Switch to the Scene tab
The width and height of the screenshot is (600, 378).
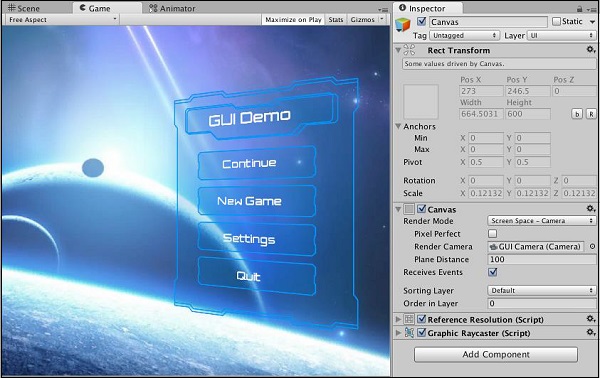point(24,8)
